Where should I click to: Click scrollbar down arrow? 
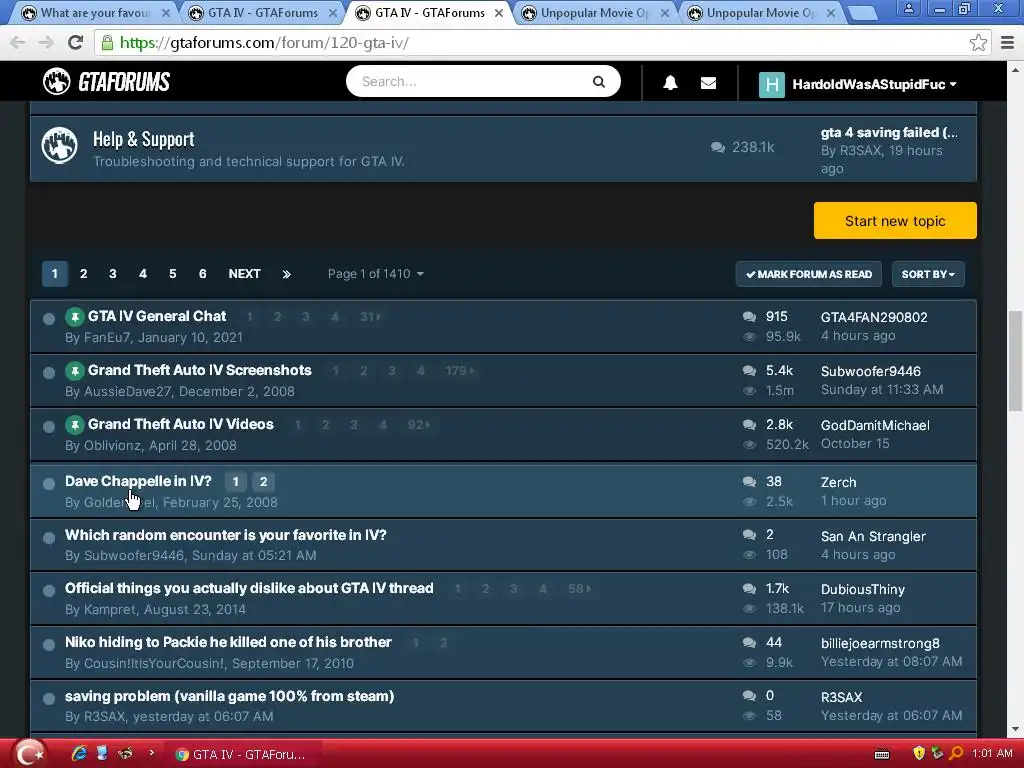[x=1015, y=729]
